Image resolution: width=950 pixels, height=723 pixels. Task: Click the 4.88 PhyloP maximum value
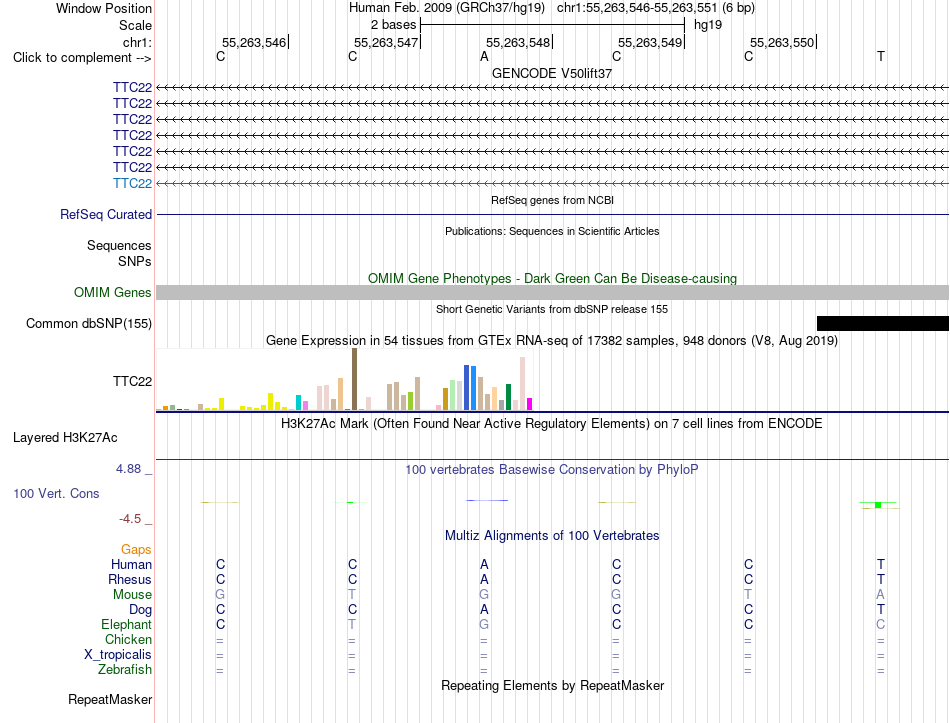(x=128, y=468)
